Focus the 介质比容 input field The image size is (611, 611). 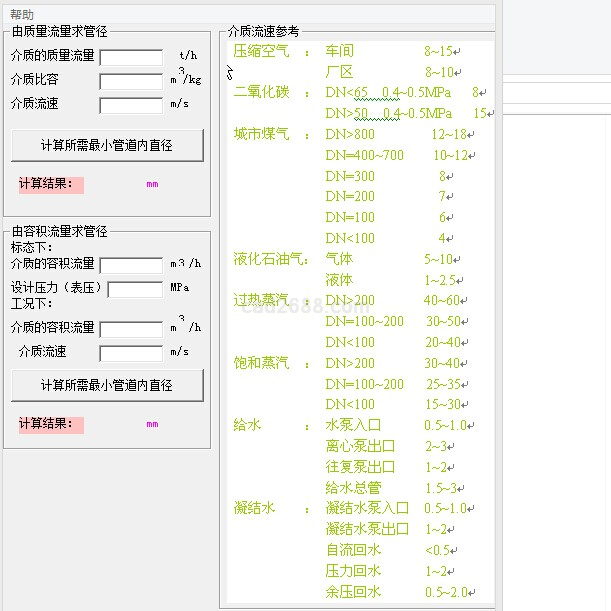tap(131, 81)
